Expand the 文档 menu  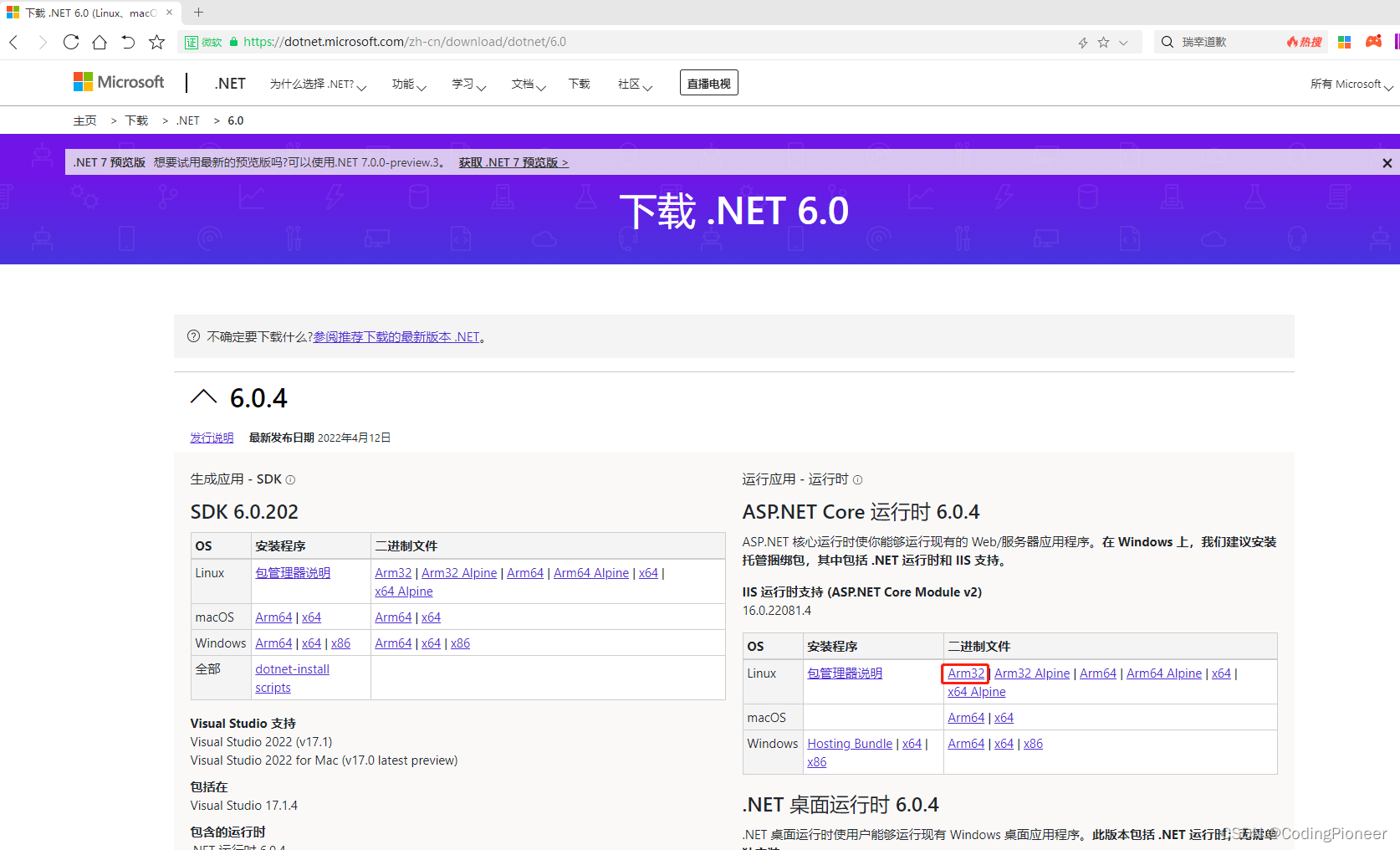coord(529,84)
